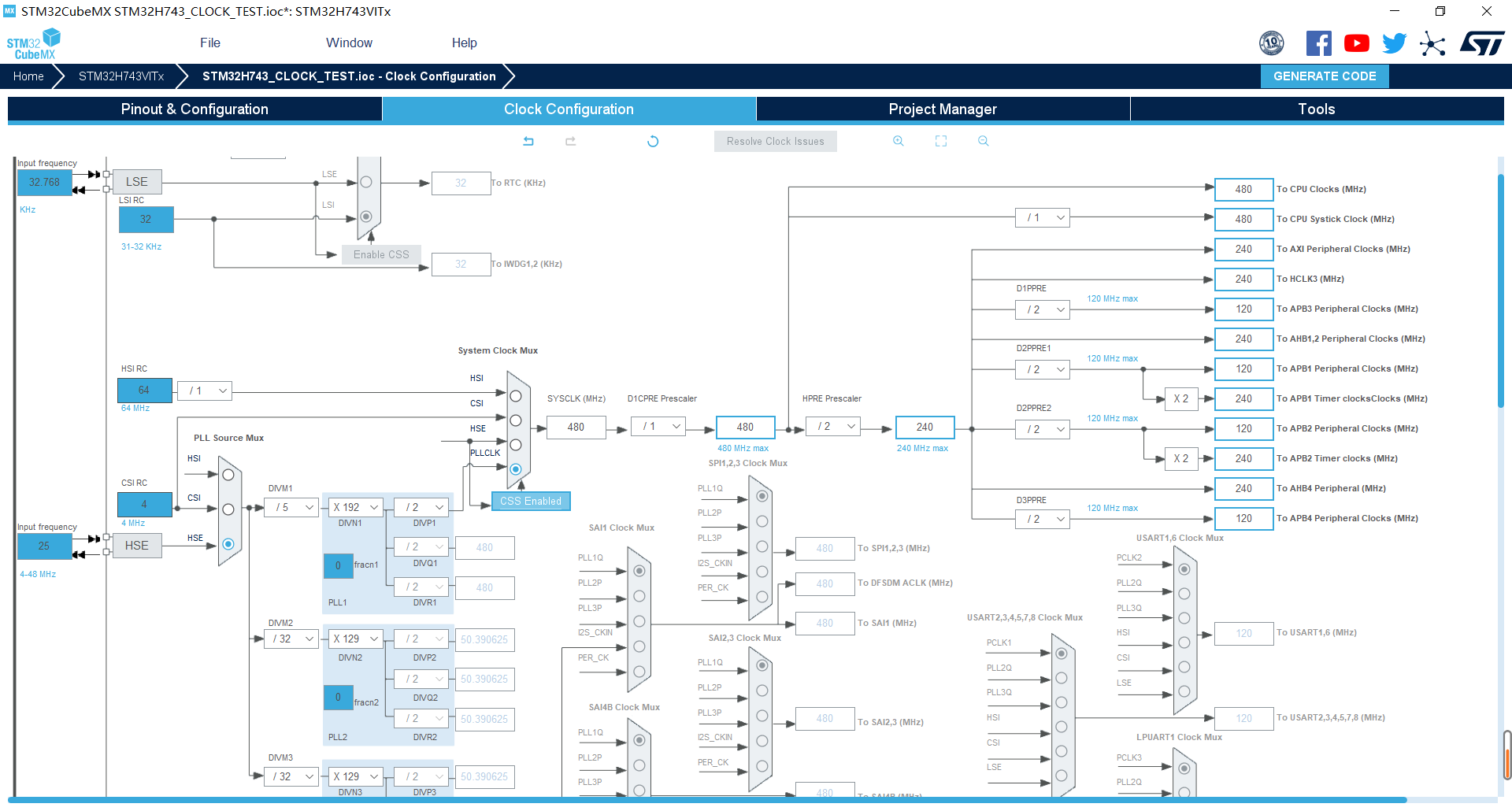Edit the HSE input frequency 25 field
1512x811 pixels.
[45, 546]
